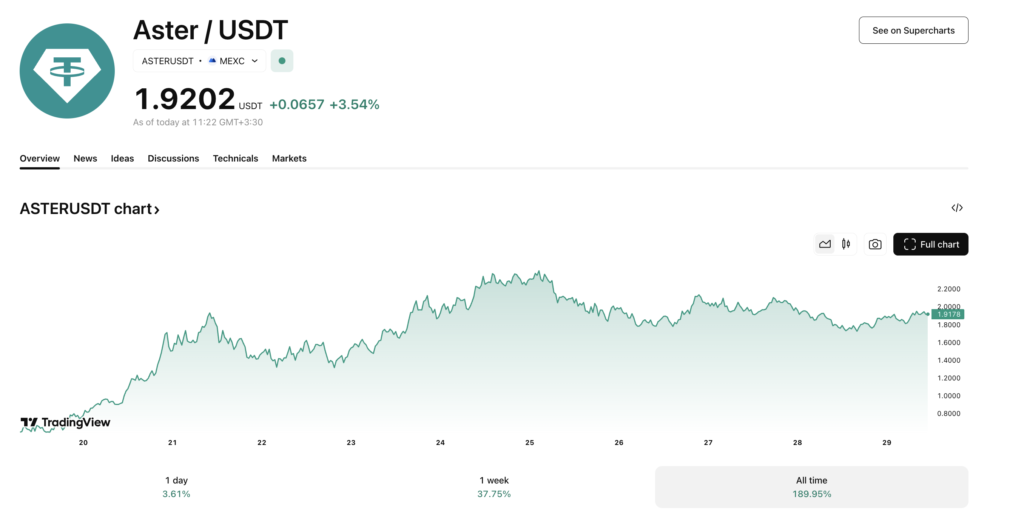Click the 1.9178 price label on axis

pyautogui.click(x=948, y=314)
